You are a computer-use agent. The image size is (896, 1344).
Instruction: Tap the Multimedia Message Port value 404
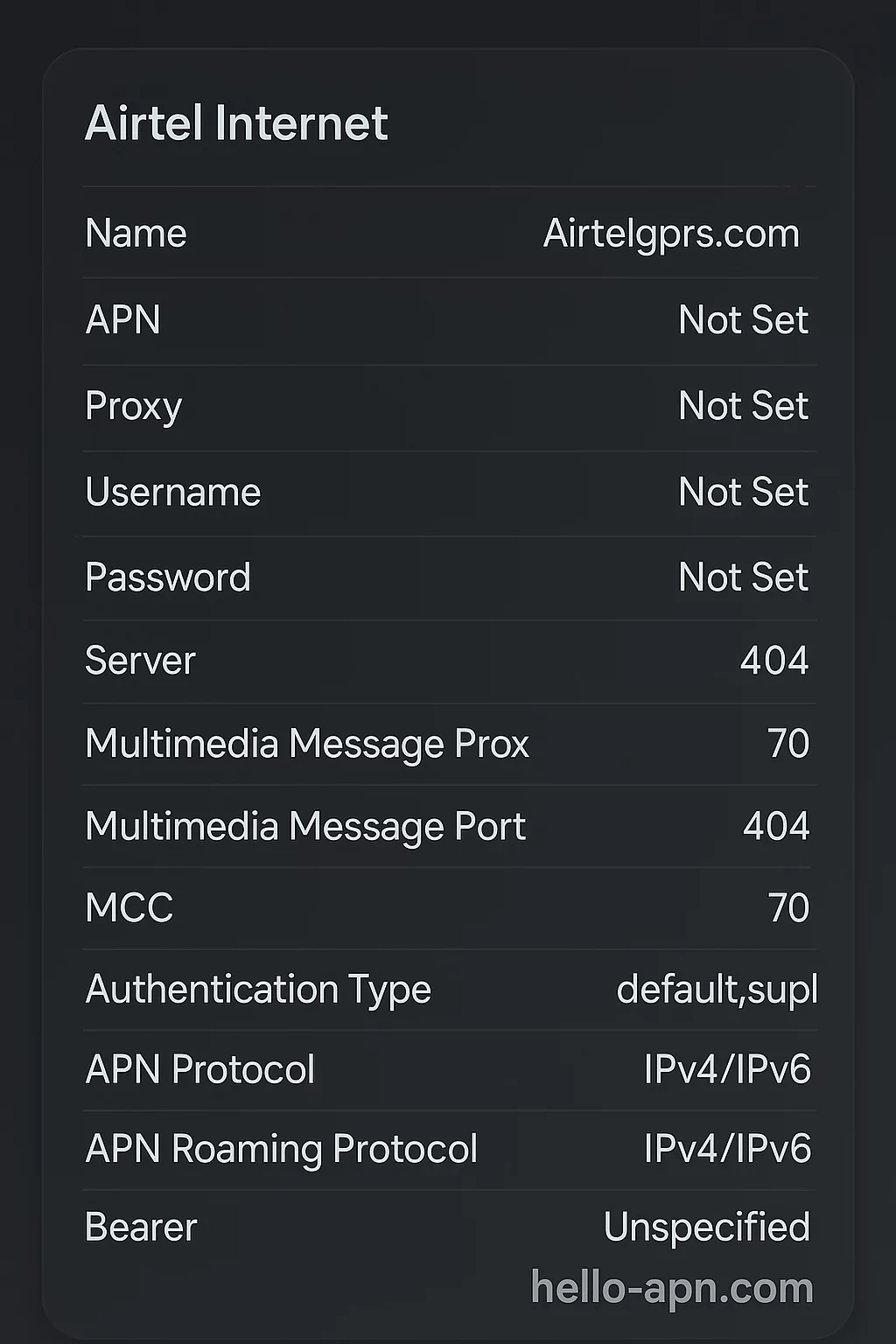pyautogui.click(x=776, y=826)
